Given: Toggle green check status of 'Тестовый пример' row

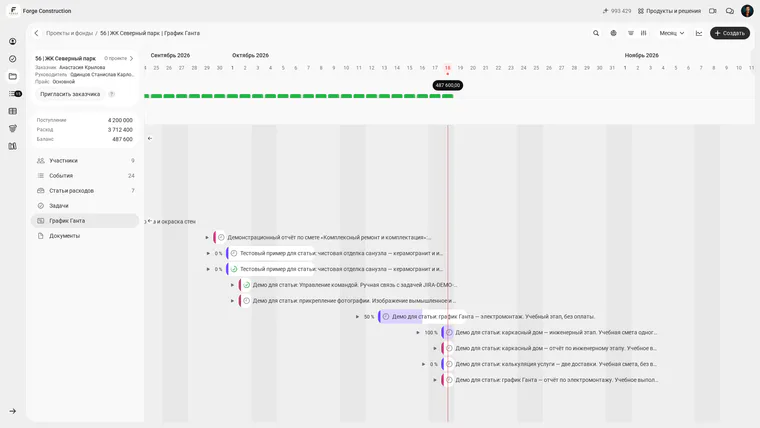Looking at the screenshot, I should [234, 269].
